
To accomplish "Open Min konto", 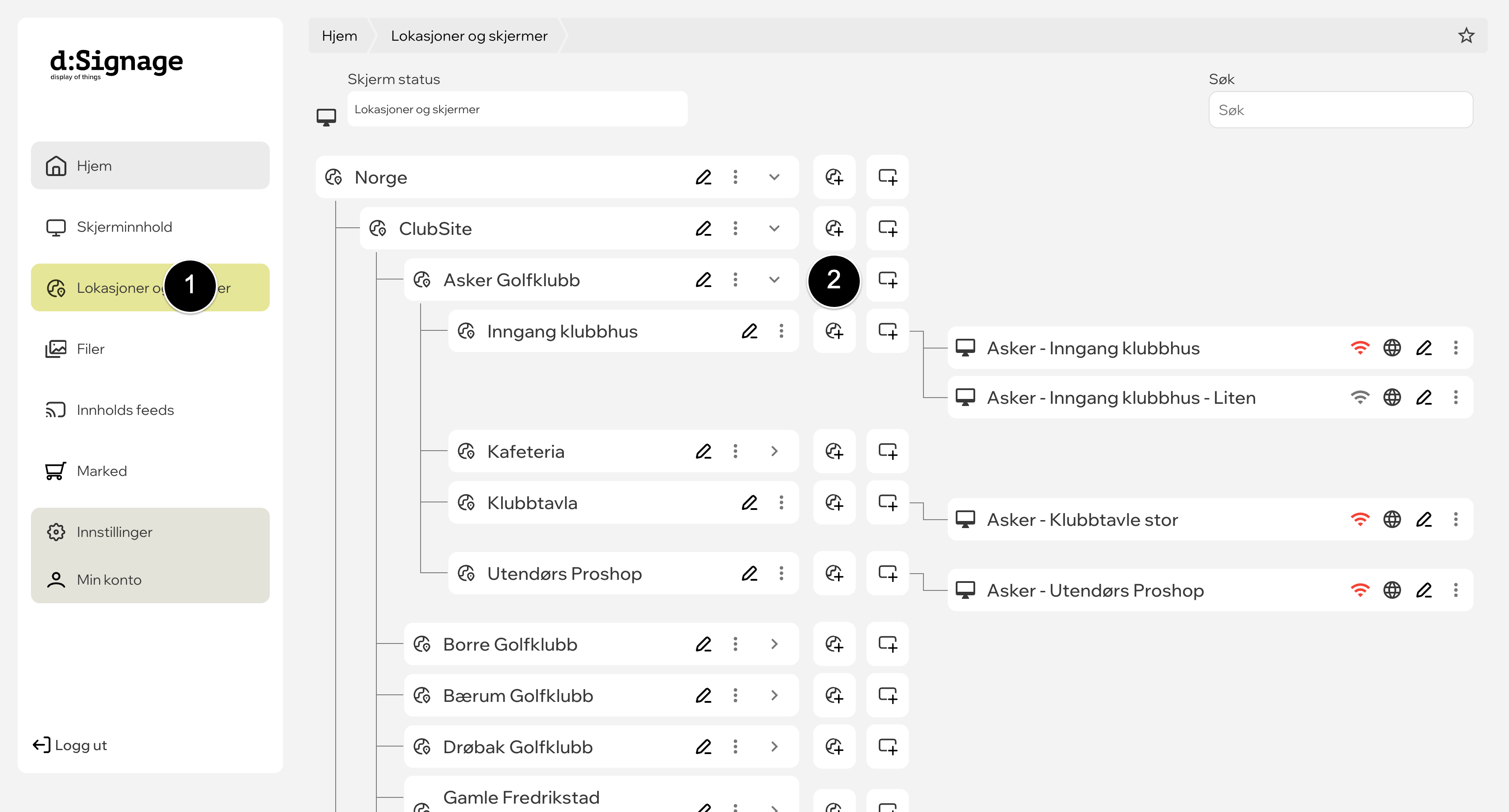I will (150, 579).
